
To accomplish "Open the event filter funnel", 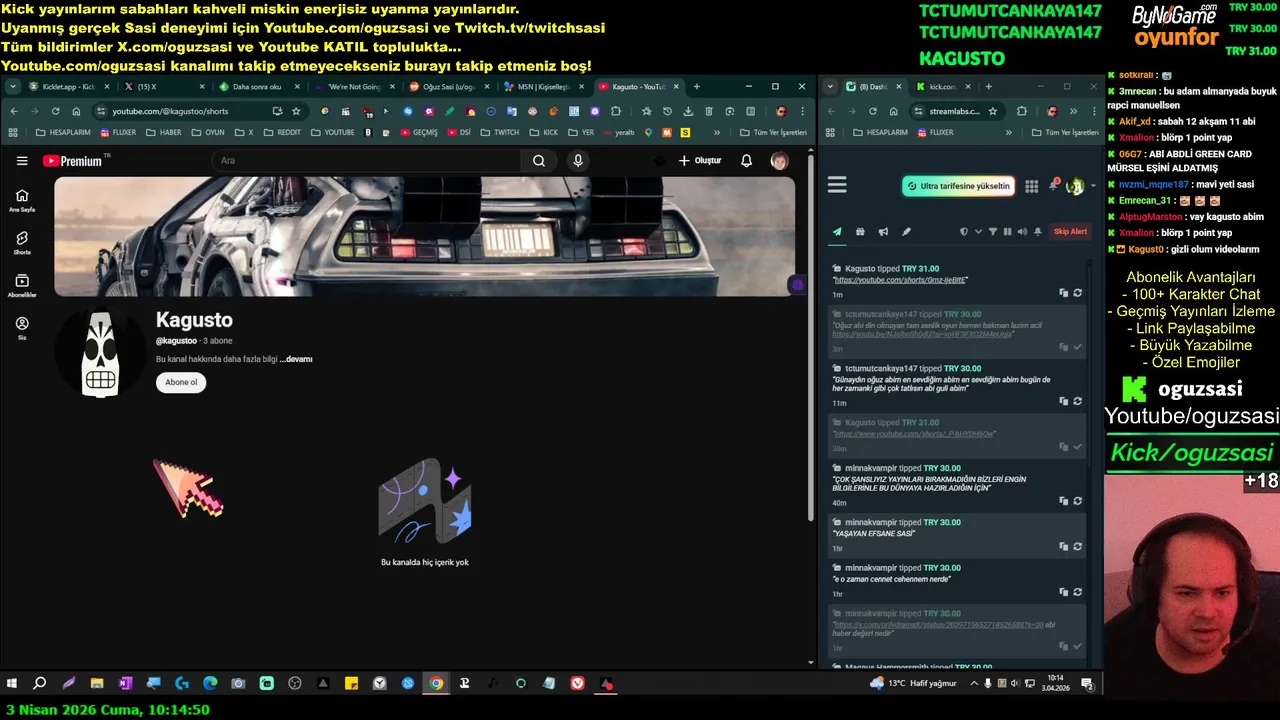I will [993, 232].
